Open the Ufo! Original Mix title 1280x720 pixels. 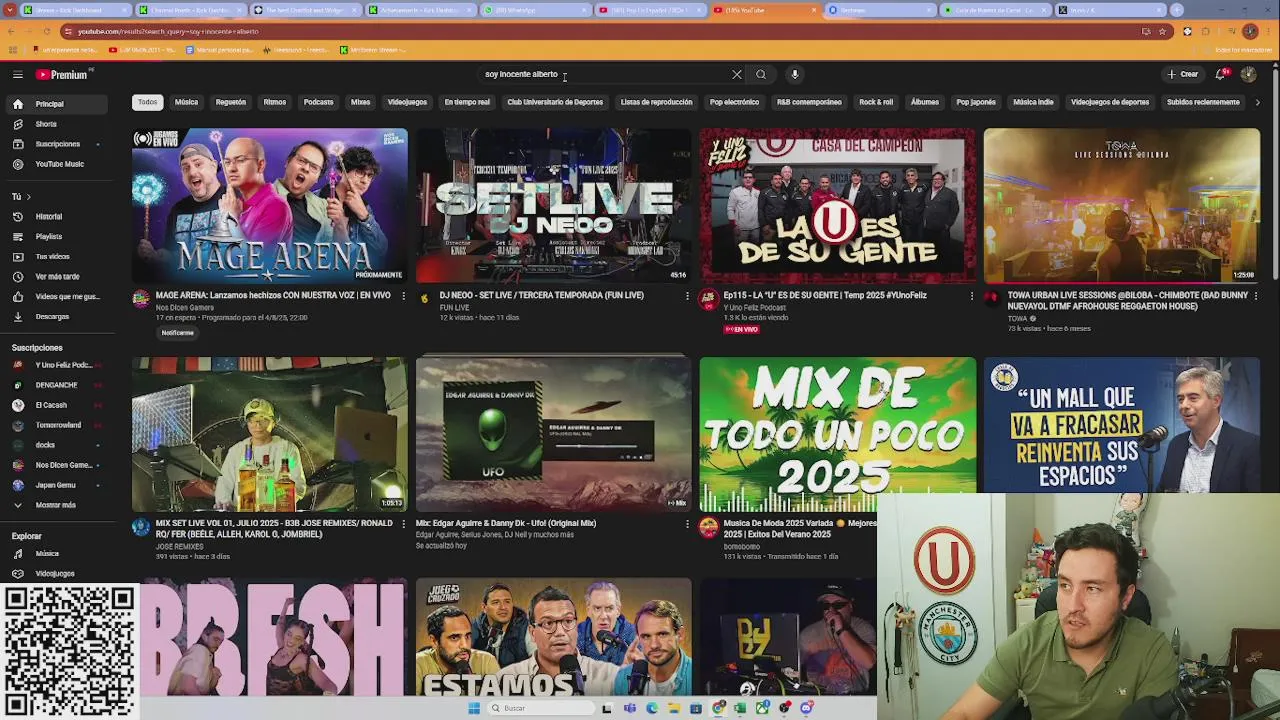[506, 523]
